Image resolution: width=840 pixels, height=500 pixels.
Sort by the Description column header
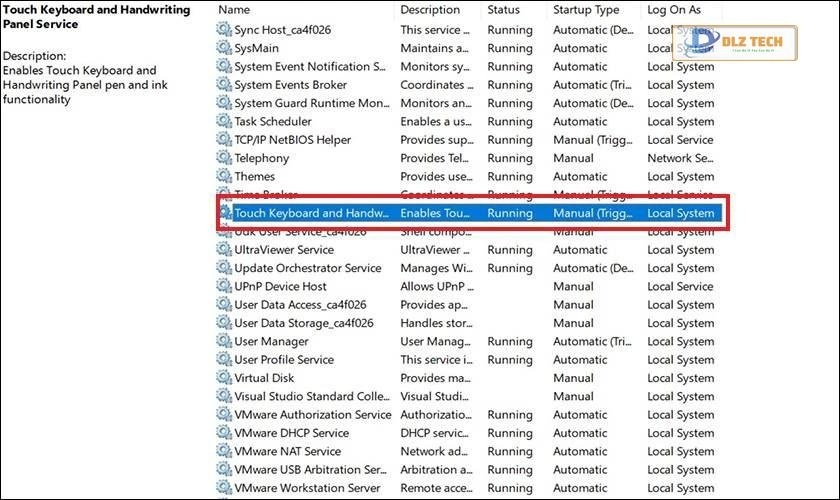pos(430,9)
